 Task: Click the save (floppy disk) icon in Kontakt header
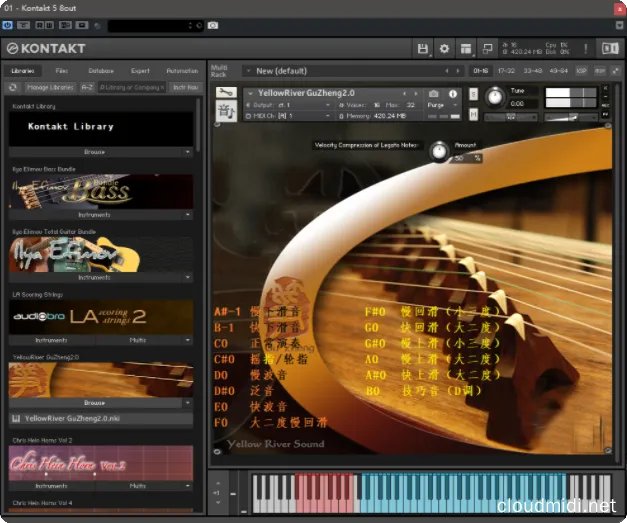[423, 48]
